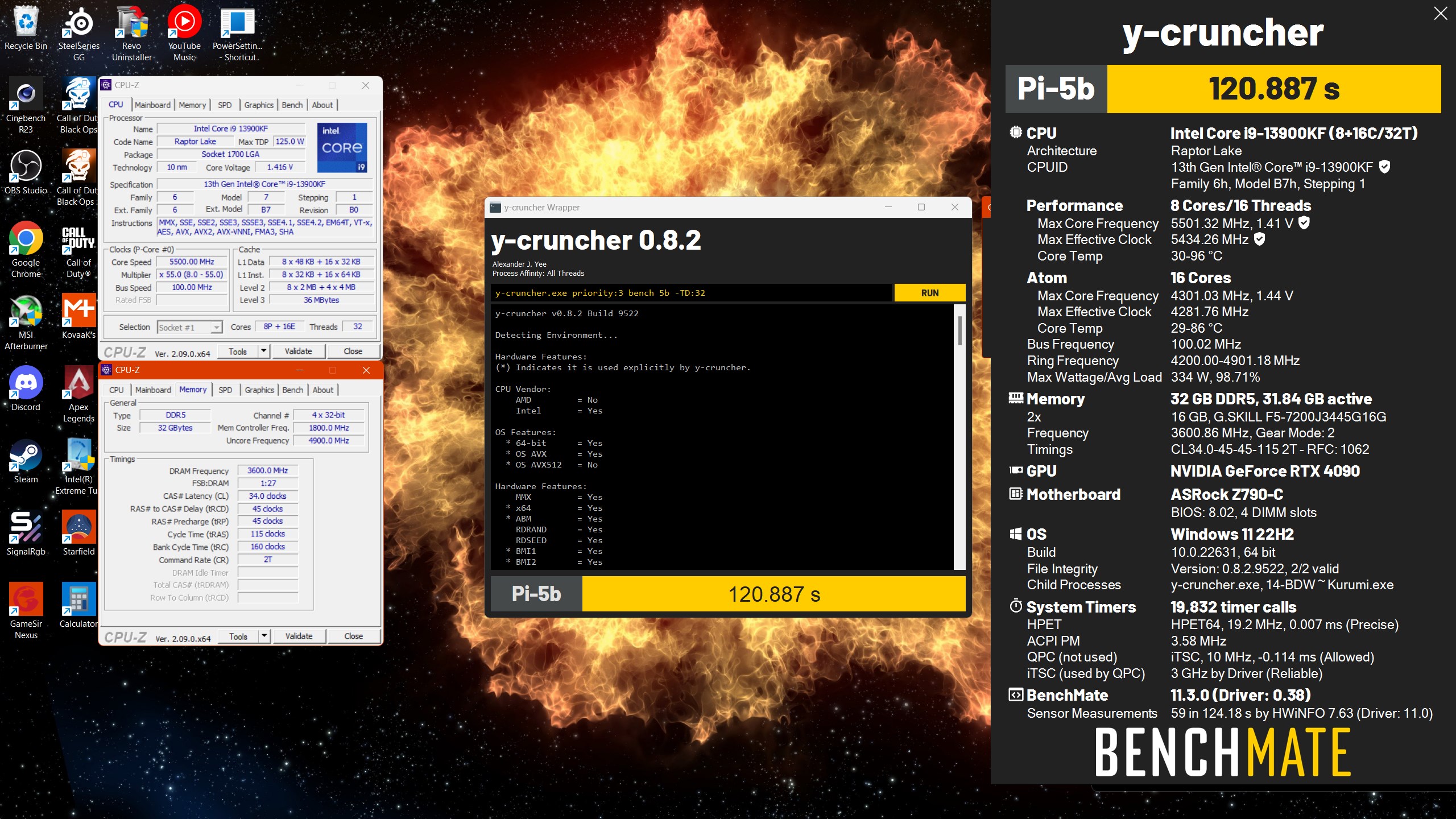Click Name field Intel Core i9 13900KF
This screenshot has width=1456, height=819.
[230, 129]
